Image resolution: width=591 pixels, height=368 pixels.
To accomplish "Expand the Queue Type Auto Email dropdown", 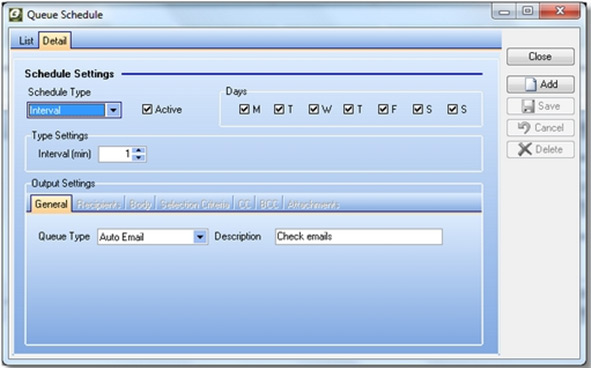I will pos(200,237).
